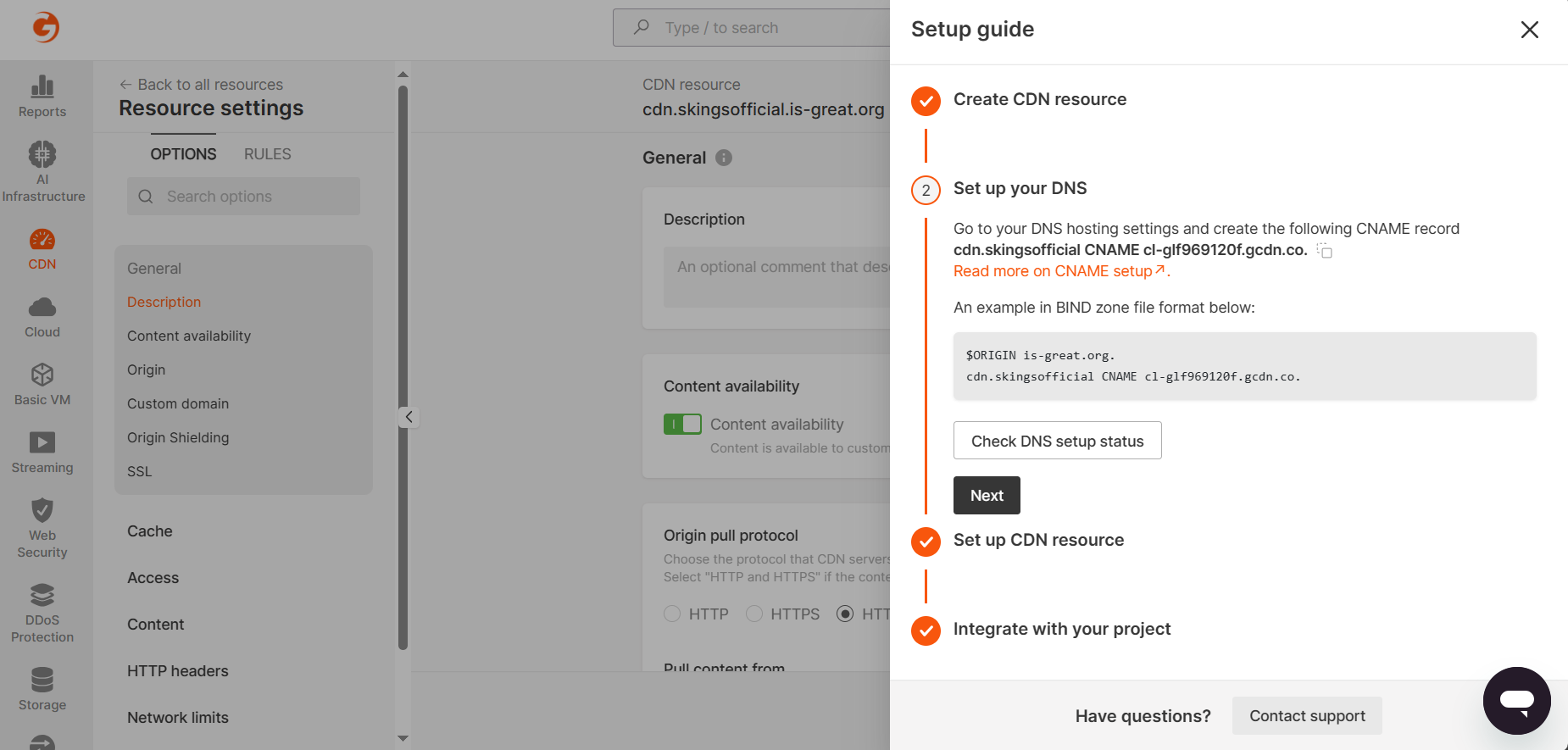Click the General info icon

(x=724, y=158)
